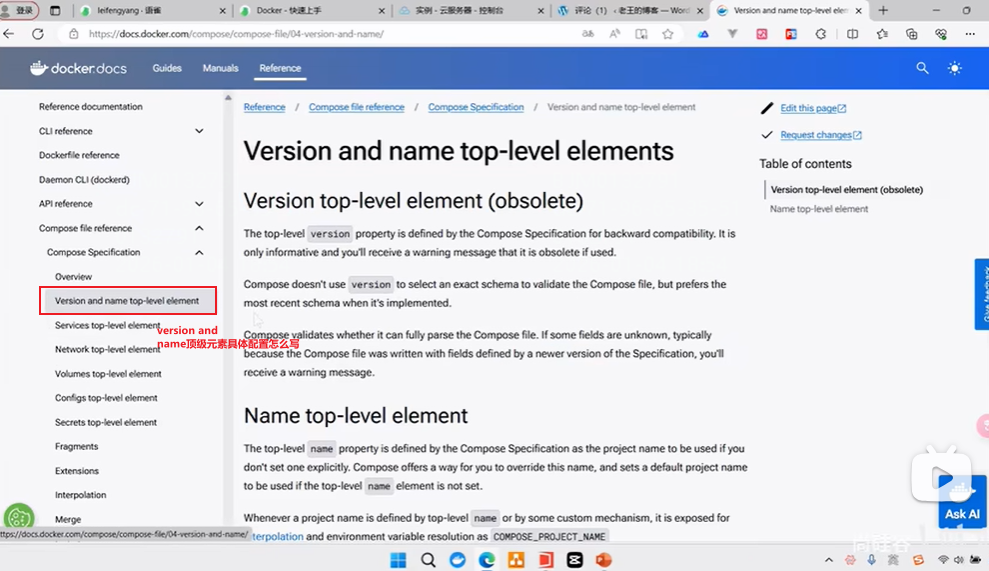Expand the CLI reference section
The width and height of the screenshot is (989, 571).
pos(199,131)
